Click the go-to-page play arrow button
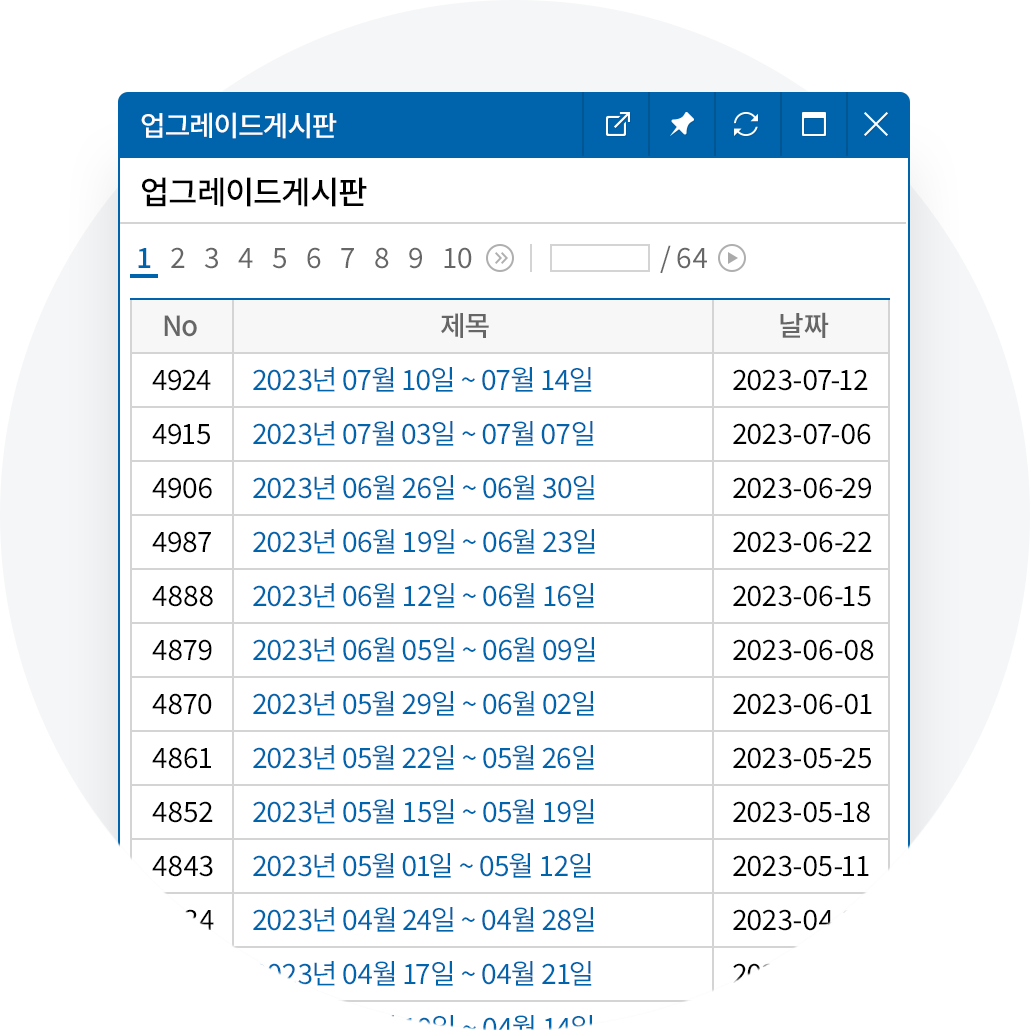 pos(732,259)
